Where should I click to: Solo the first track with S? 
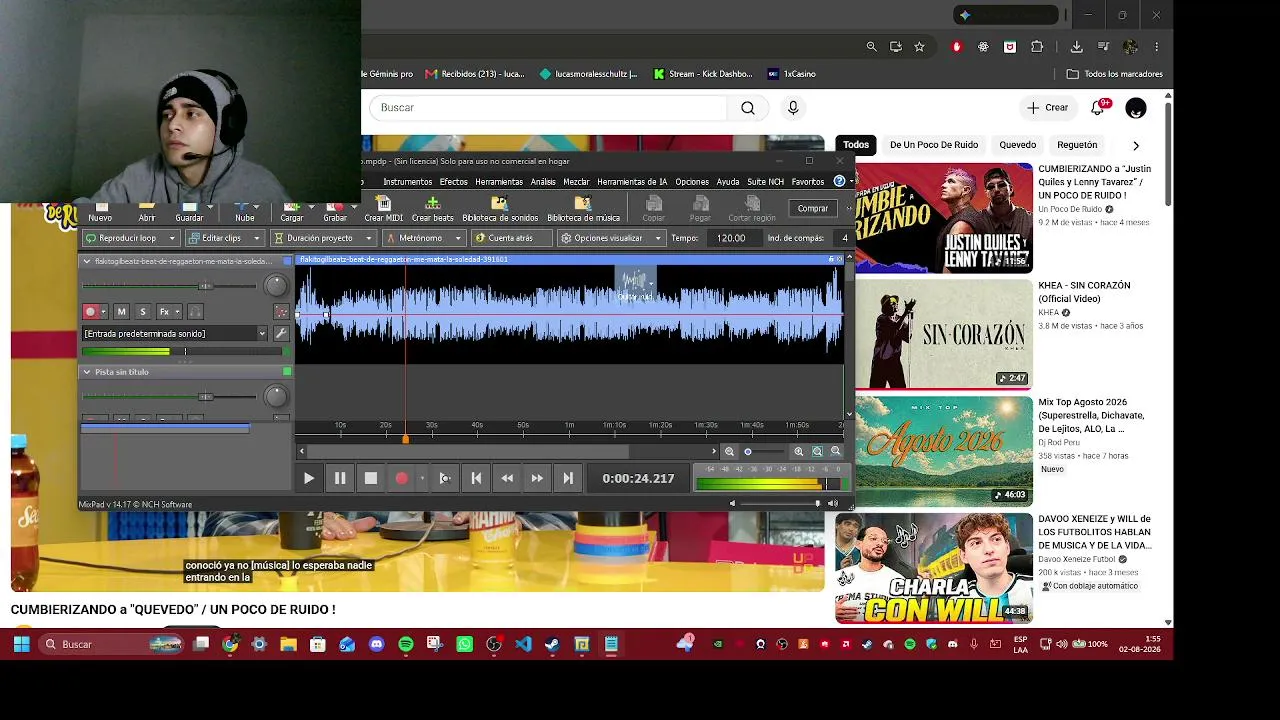coord(143,312)
